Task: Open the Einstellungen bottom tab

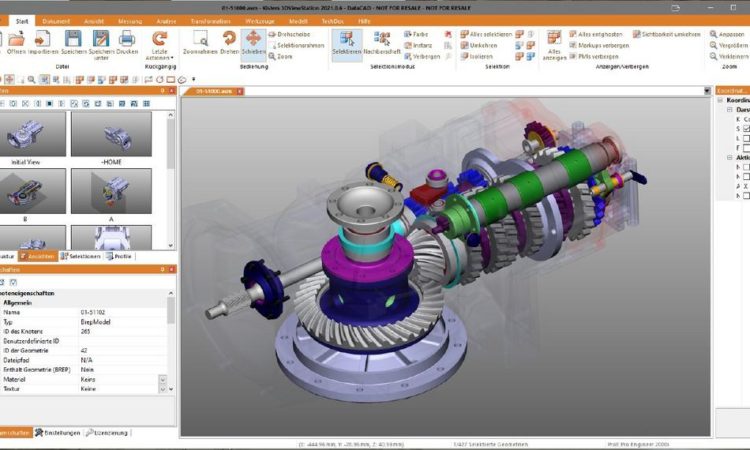Action: (x=57, y=433)
